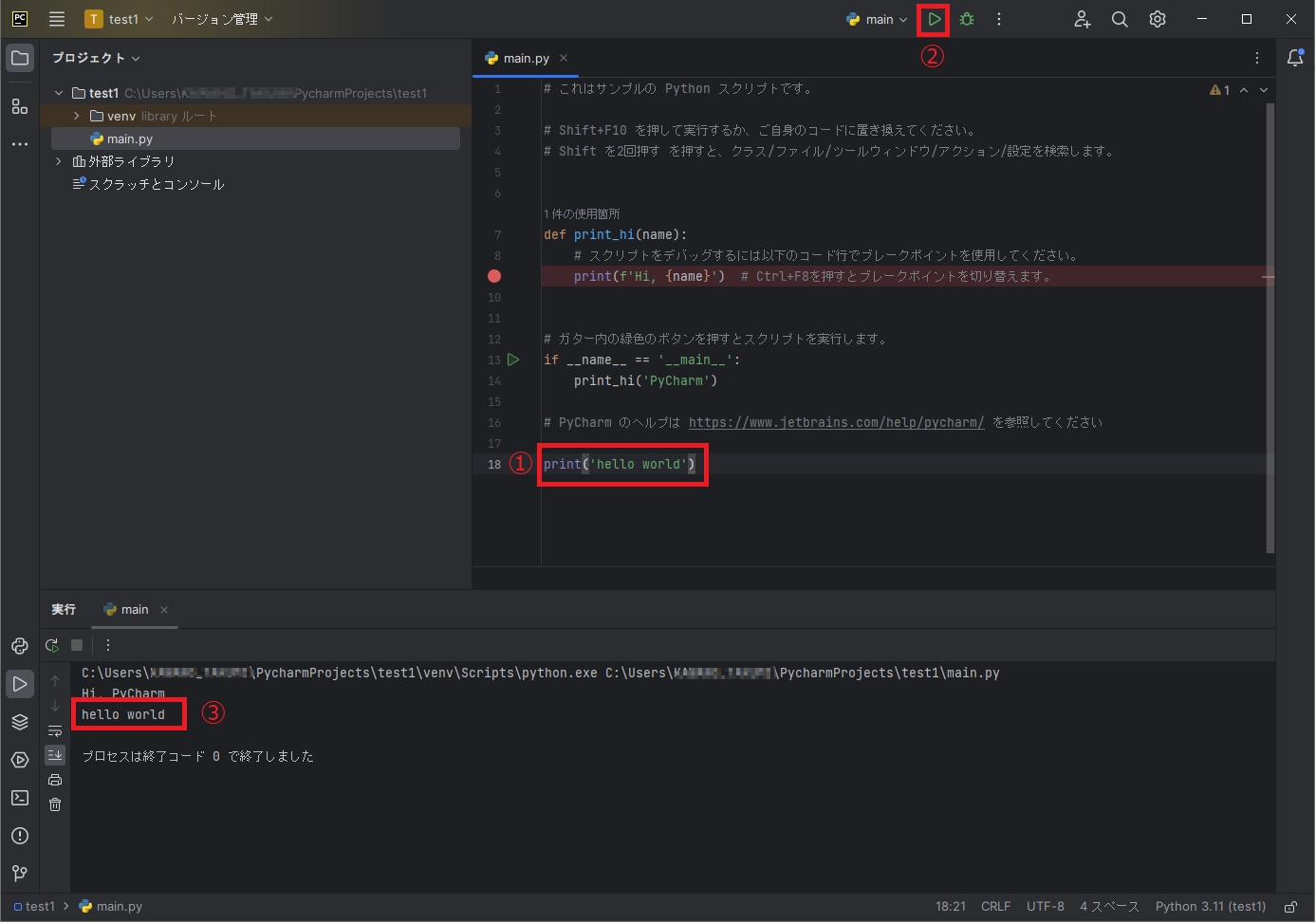Click the rerun icon in the run panel
Viewport: 1316px width, 923px height.
52,645
